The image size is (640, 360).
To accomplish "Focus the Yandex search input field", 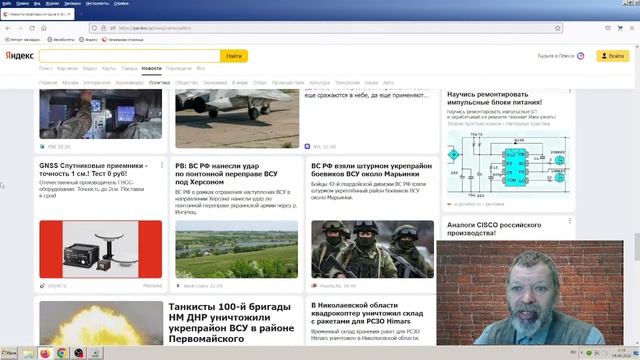I will (130, 56).
